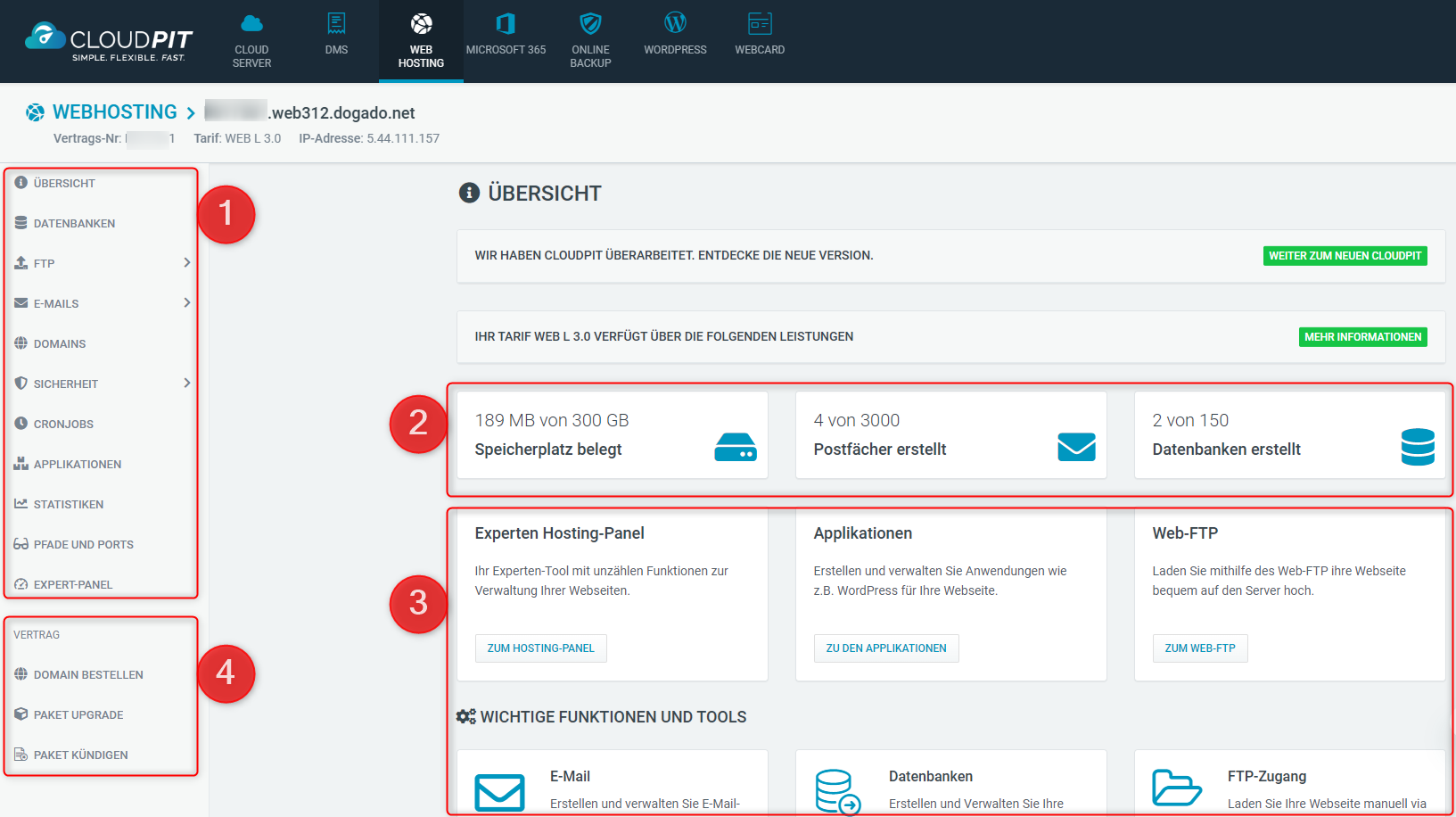The image size is (1456, 817).
Task: Expand the Sicherheit sidebar submenu arrow
Action: pyautogui.click(x=186, y=384)
